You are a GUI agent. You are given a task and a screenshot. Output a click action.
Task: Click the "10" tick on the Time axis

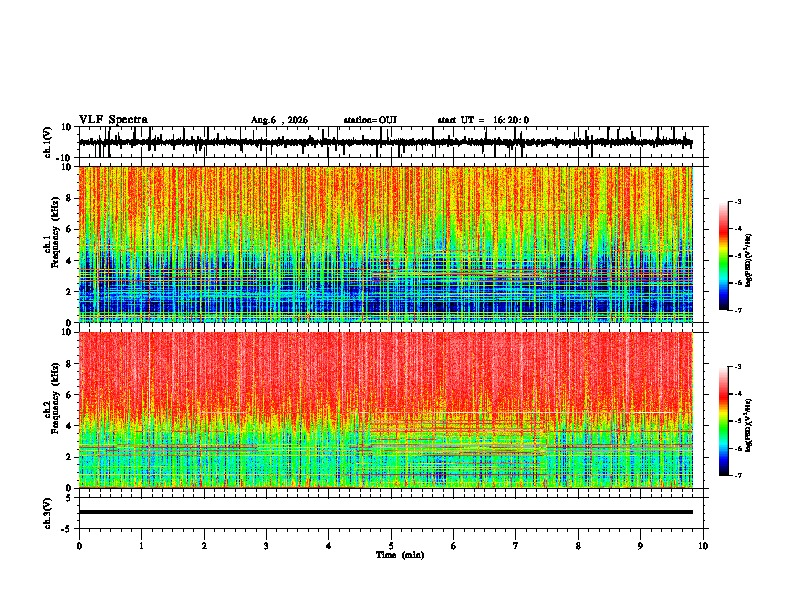[x=703, y=546]
